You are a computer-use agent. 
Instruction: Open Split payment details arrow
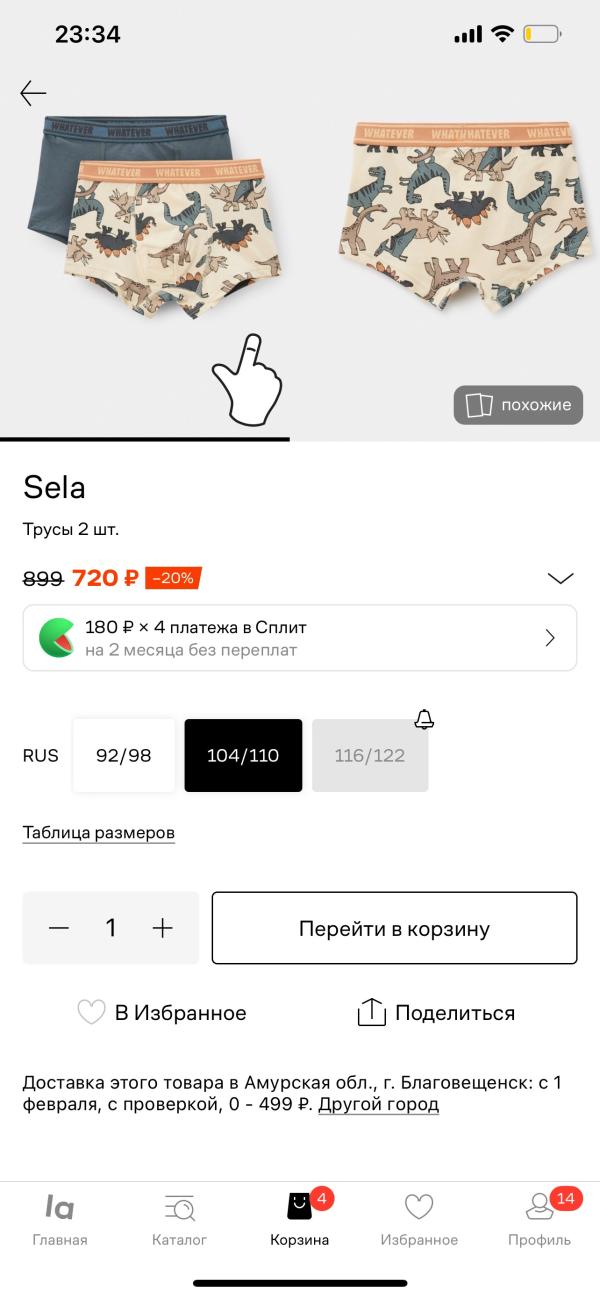click(x=549, y=637)
